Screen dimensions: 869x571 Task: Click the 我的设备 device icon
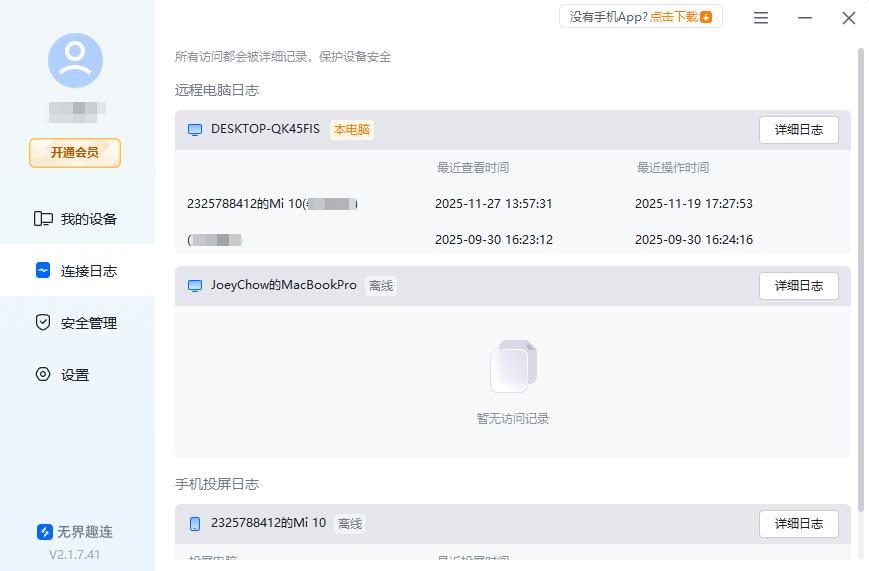[43, 219]
